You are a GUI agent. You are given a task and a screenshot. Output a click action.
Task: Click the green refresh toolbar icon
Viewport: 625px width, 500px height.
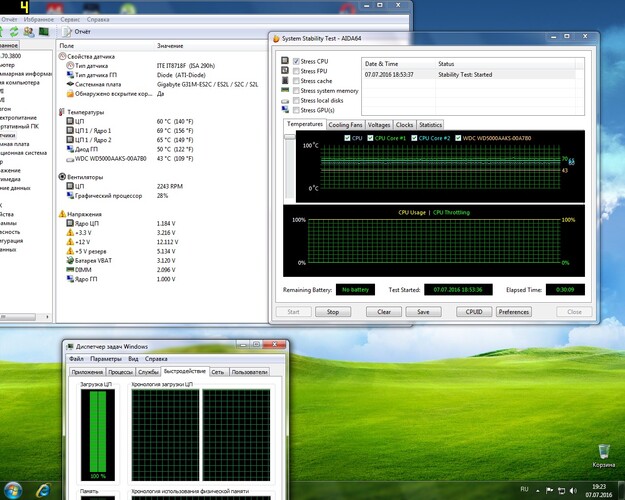pyautogui.click(x=14, y=31)
